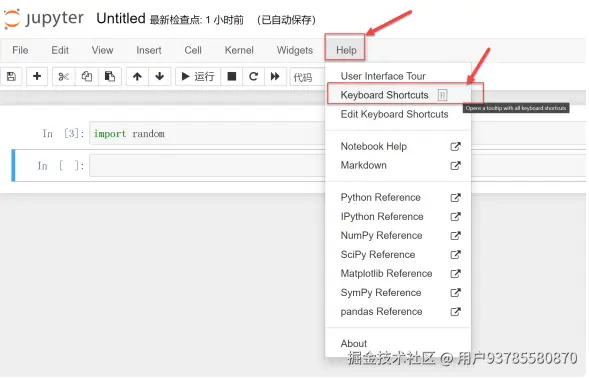The width and height of the screenshot is (589, 378).
Task: Click the 最新检查点 checkpoint status text
Action: 196,20
